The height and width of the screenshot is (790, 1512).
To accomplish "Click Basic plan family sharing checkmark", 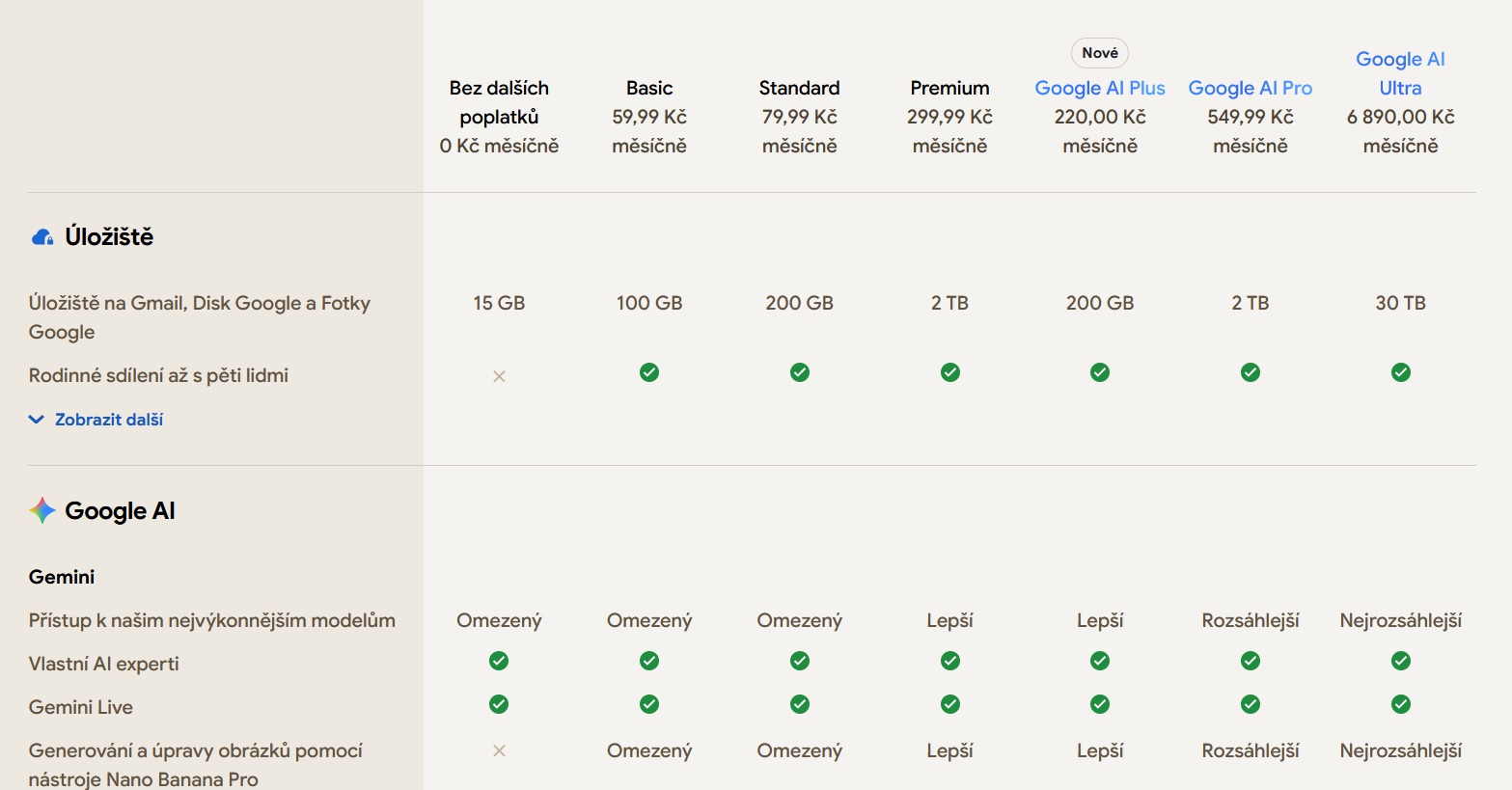I will pos(649,372).
